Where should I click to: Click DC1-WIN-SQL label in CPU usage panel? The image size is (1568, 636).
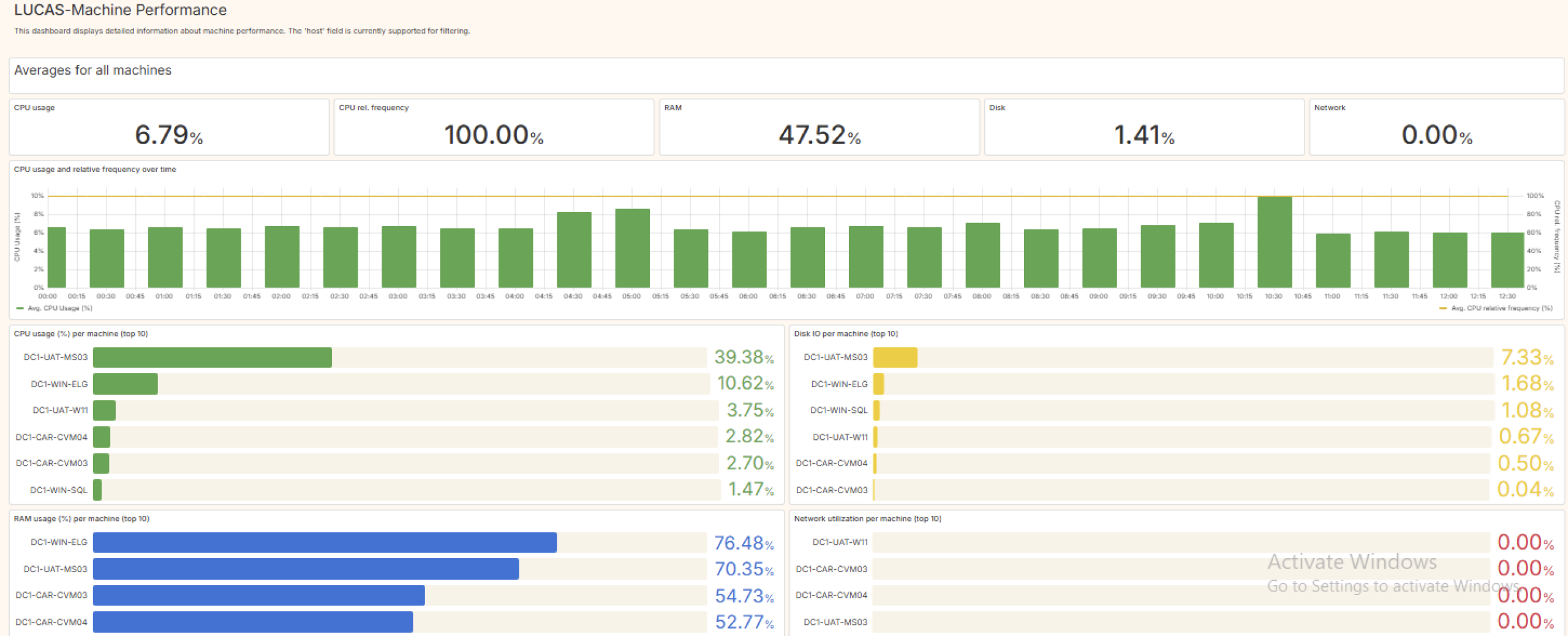point(59,490)
